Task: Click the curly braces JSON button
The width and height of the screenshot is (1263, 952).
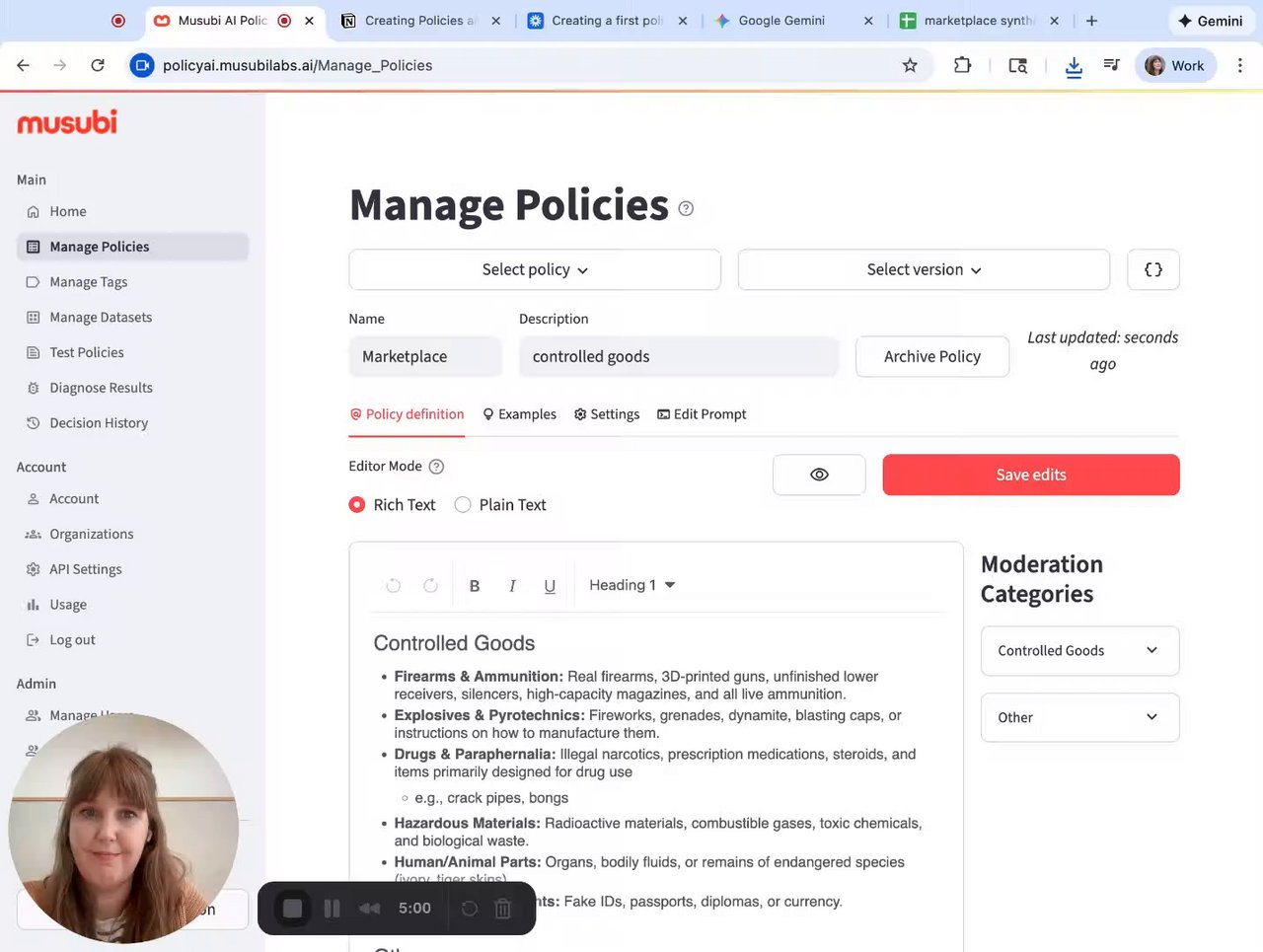Action: point(1152,269)
